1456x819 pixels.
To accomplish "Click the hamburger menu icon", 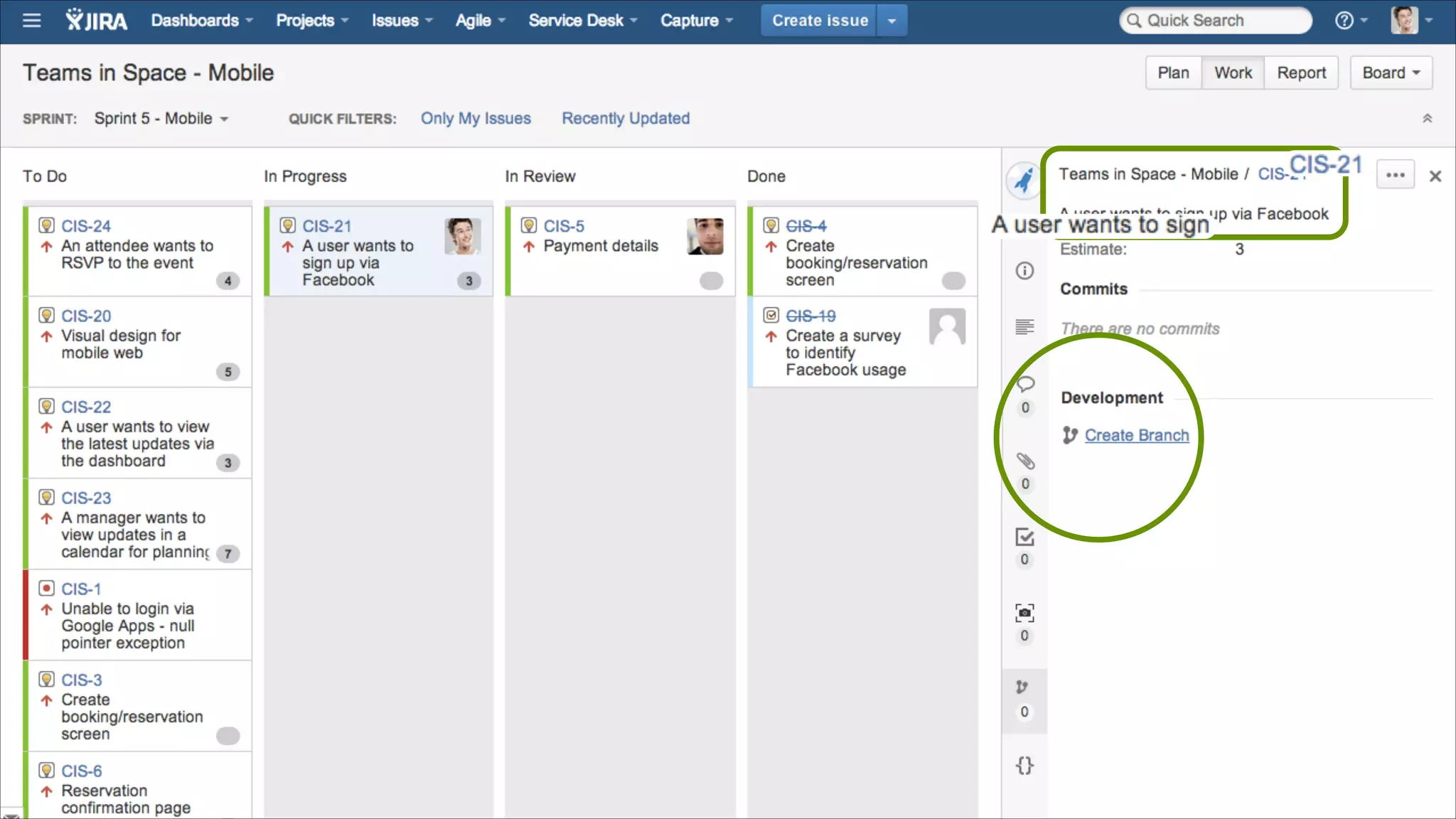I will point(31,21).
